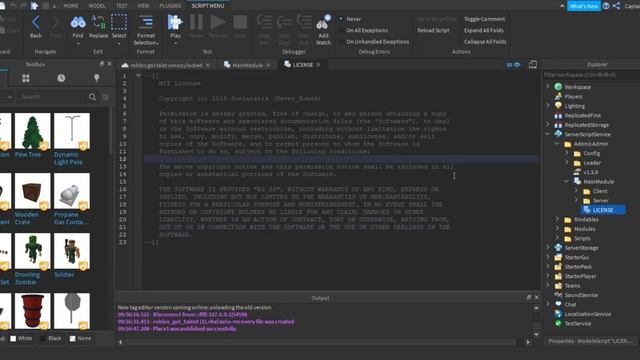The image size is (640, 360).
Task: Select the Pine Tree thumbnail
Action: point(32,131)
